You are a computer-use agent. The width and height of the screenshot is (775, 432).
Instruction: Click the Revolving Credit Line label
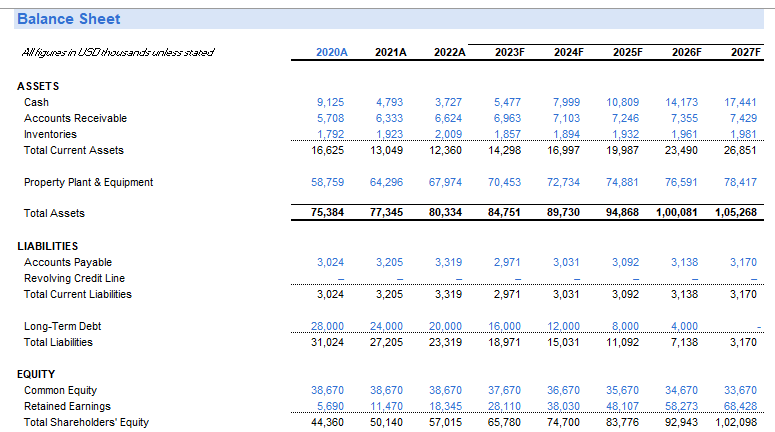click(74, 278)
